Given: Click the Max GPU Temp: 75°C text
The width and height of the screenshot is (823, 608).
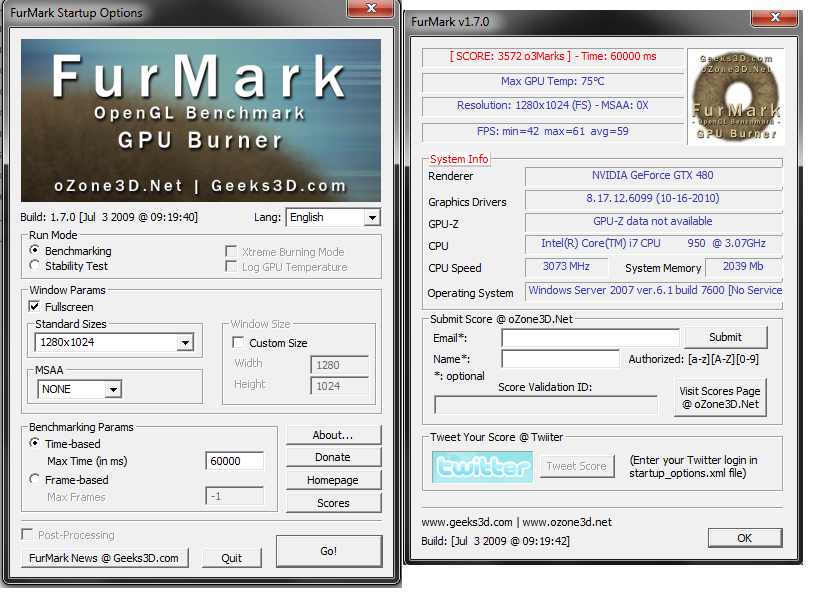Looking at the screenshot, I should pos(553,81).
